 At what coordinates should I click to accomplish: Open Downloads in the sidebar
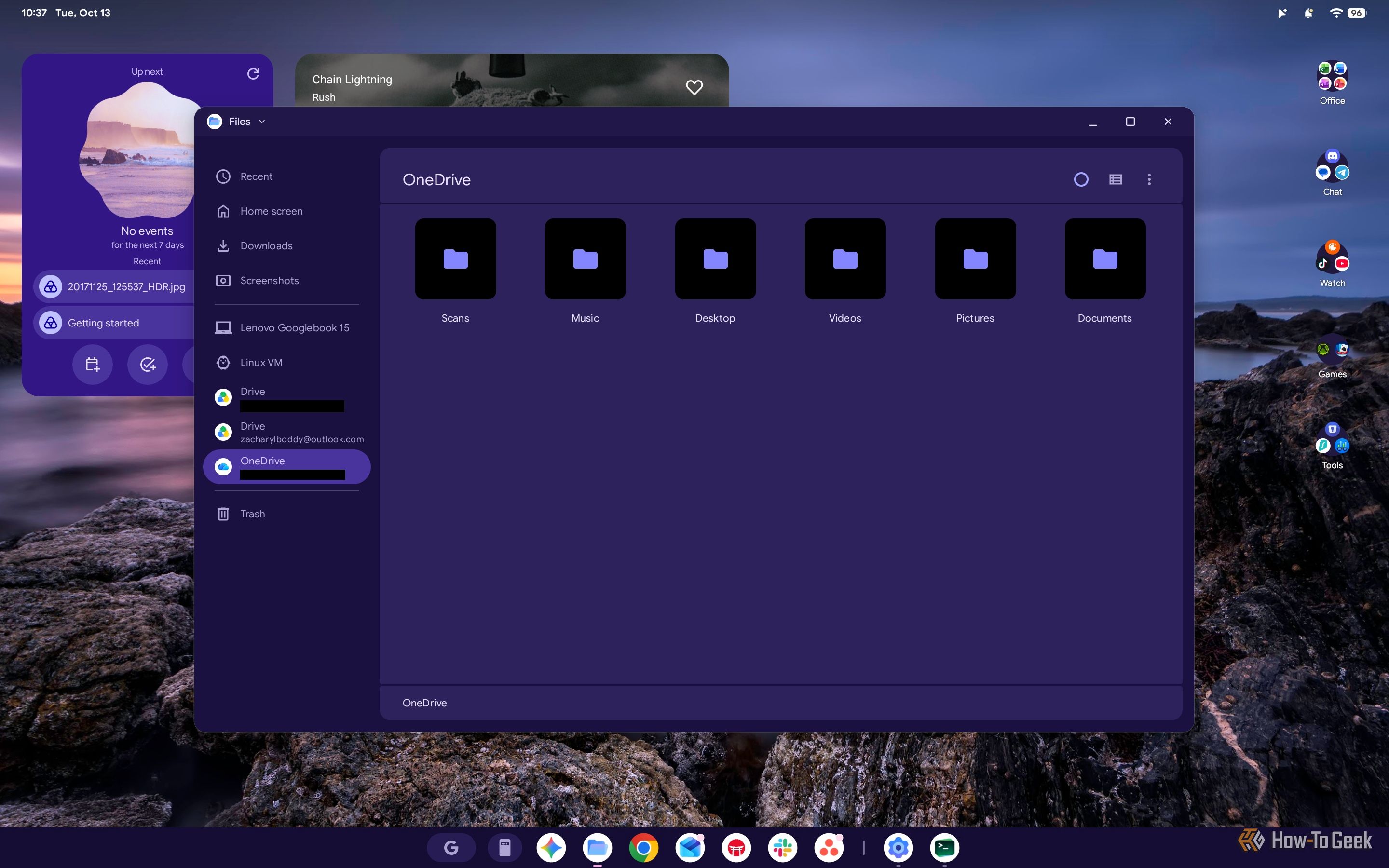point(287,246)
